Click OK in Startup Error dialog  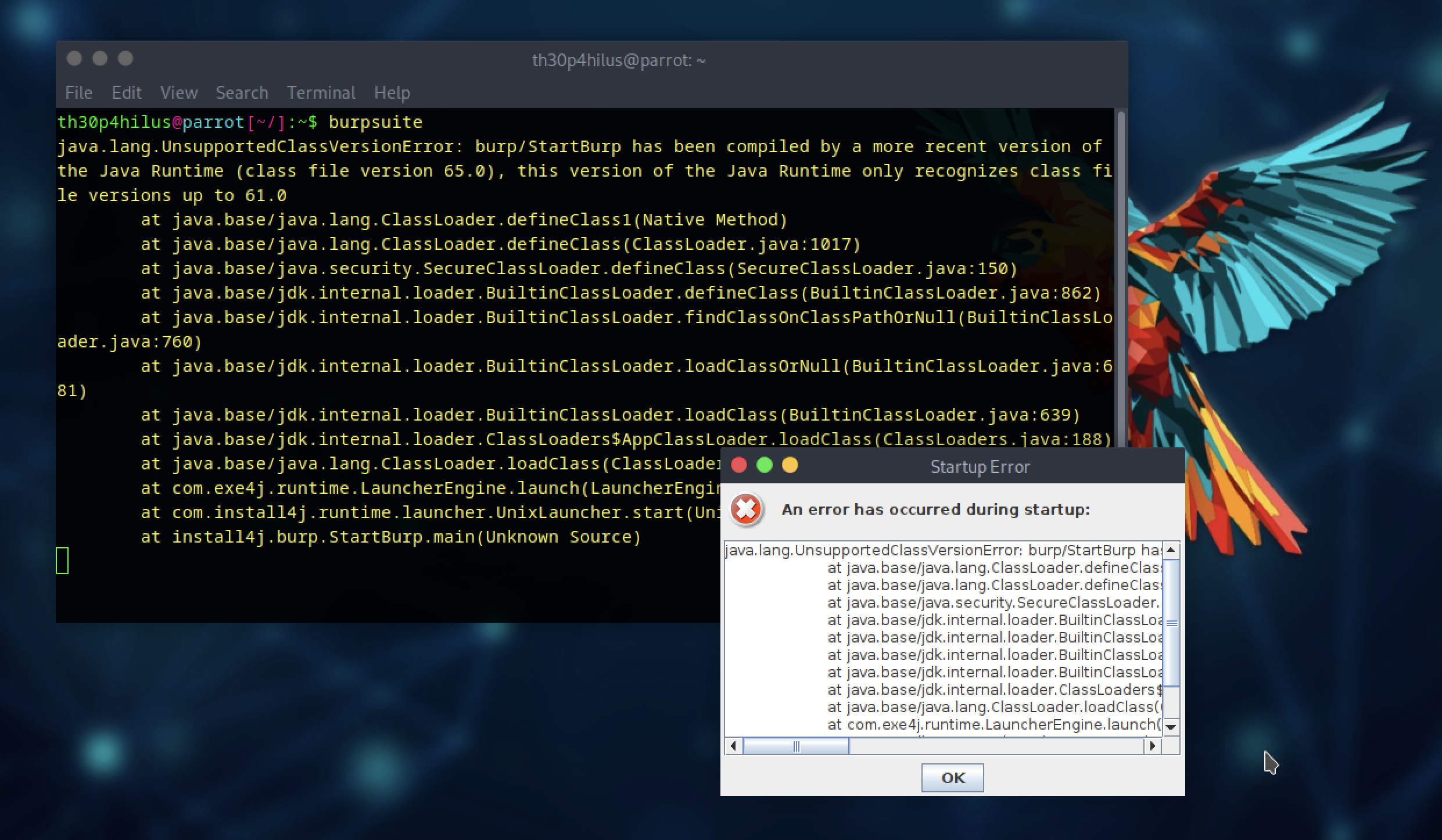[x=952, y=778]
